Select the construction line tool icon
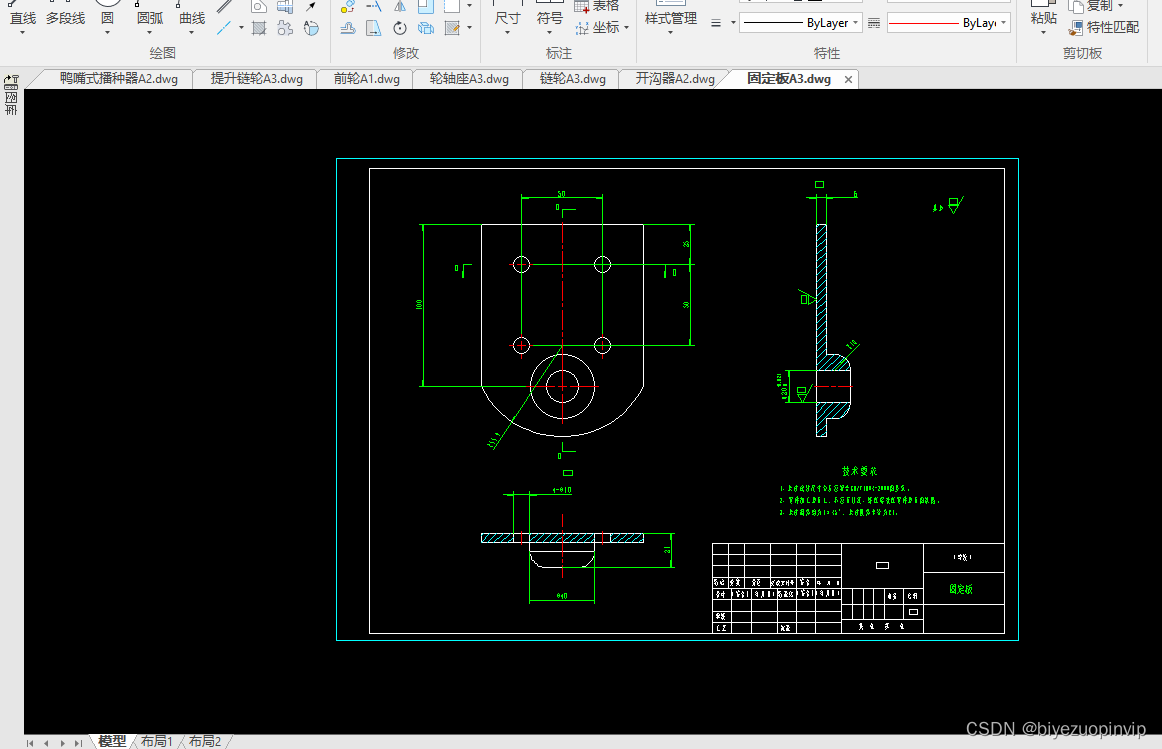1162x749 pixels. pos(223,28)
